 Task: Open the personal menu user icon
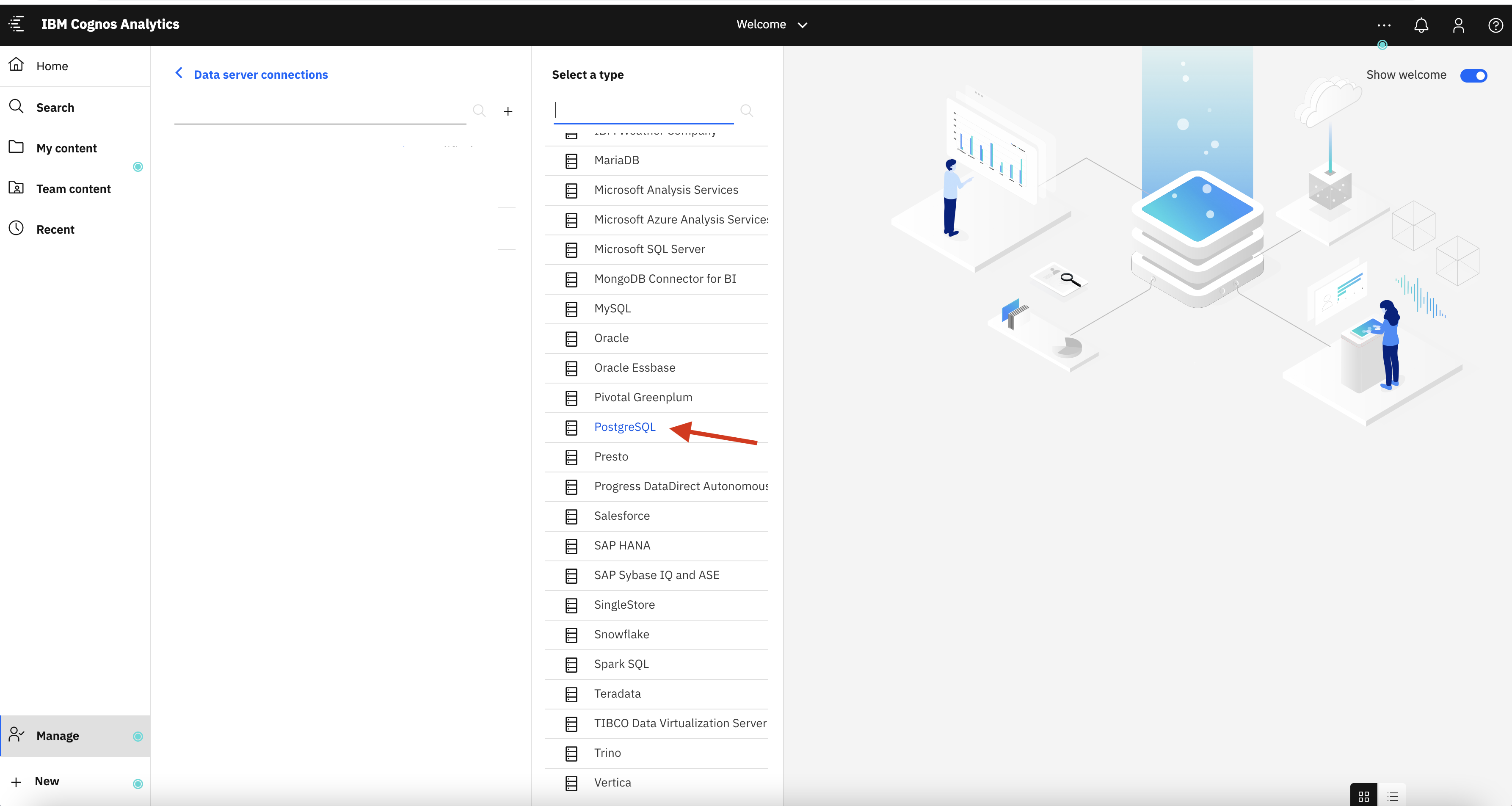(x=1458, y=25)
